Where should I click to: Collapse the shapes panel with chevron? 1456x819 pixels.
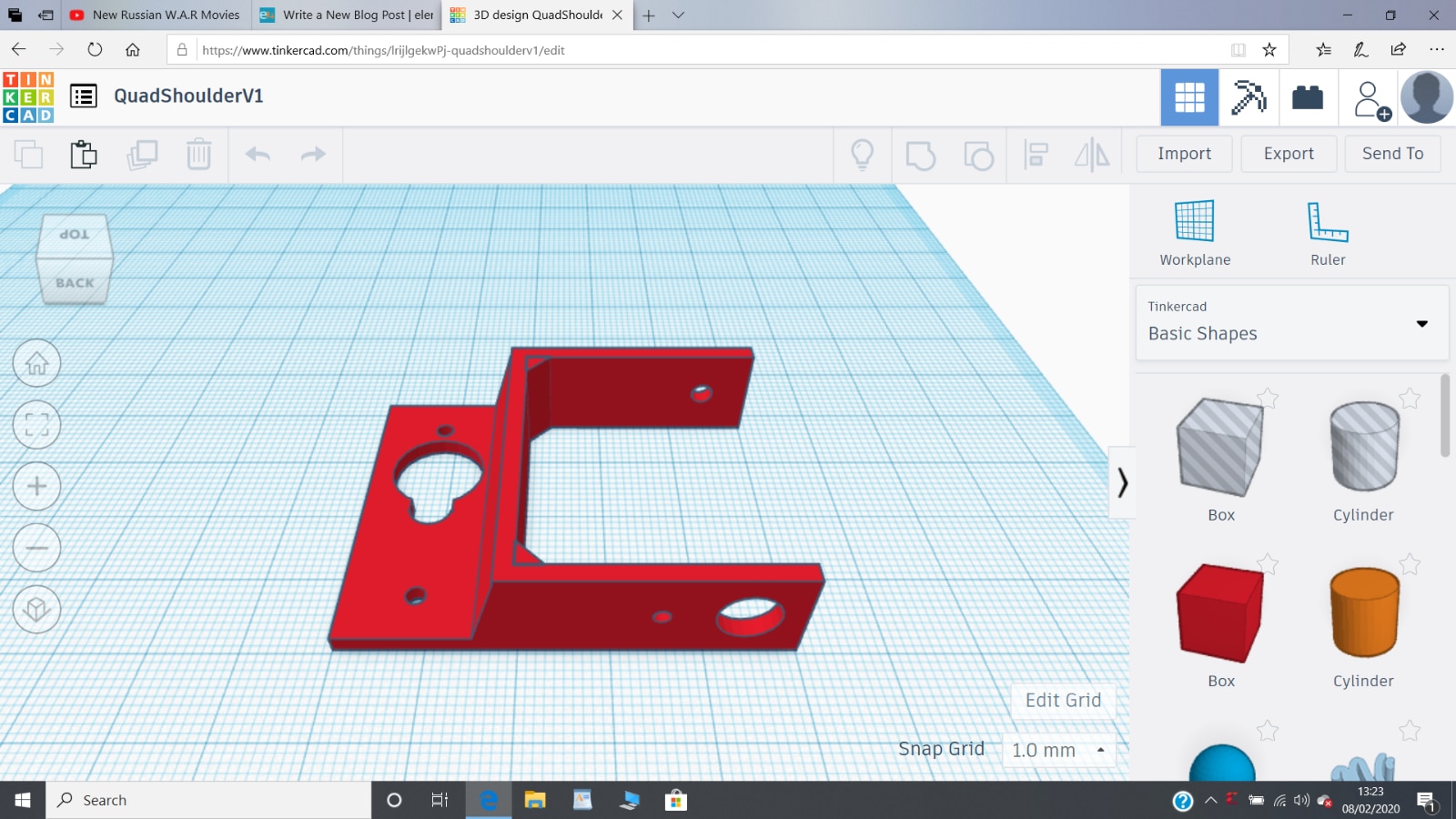(1122, 482)
